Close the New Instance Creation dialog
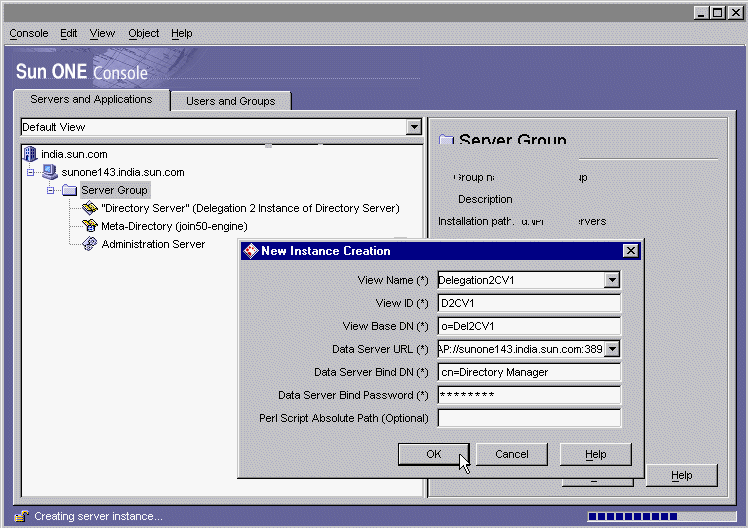This screenshot has width=748, height=528. coord(631,250)
